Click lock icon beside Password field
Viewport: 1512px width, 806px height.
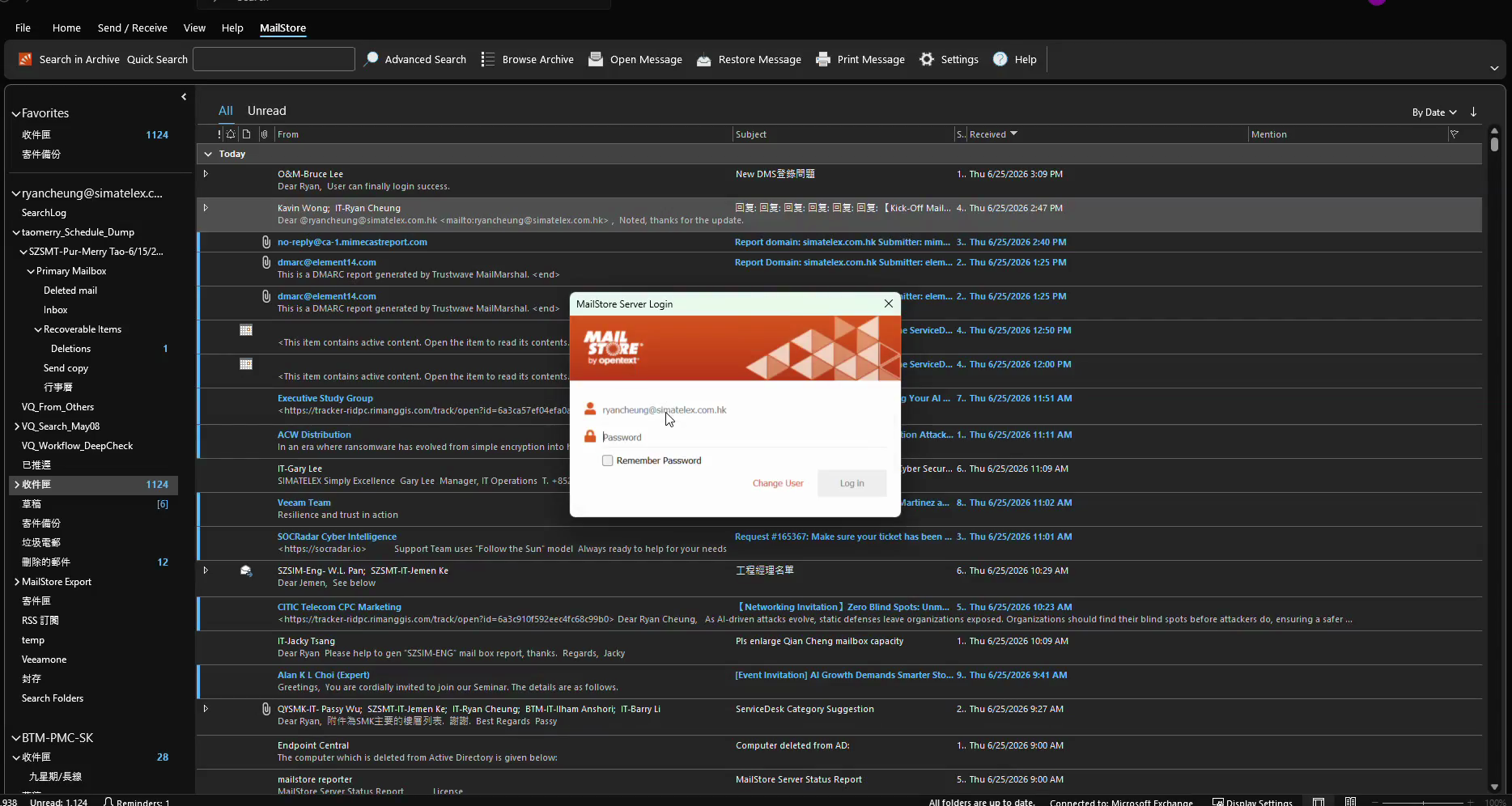click(x=590, y=436)
